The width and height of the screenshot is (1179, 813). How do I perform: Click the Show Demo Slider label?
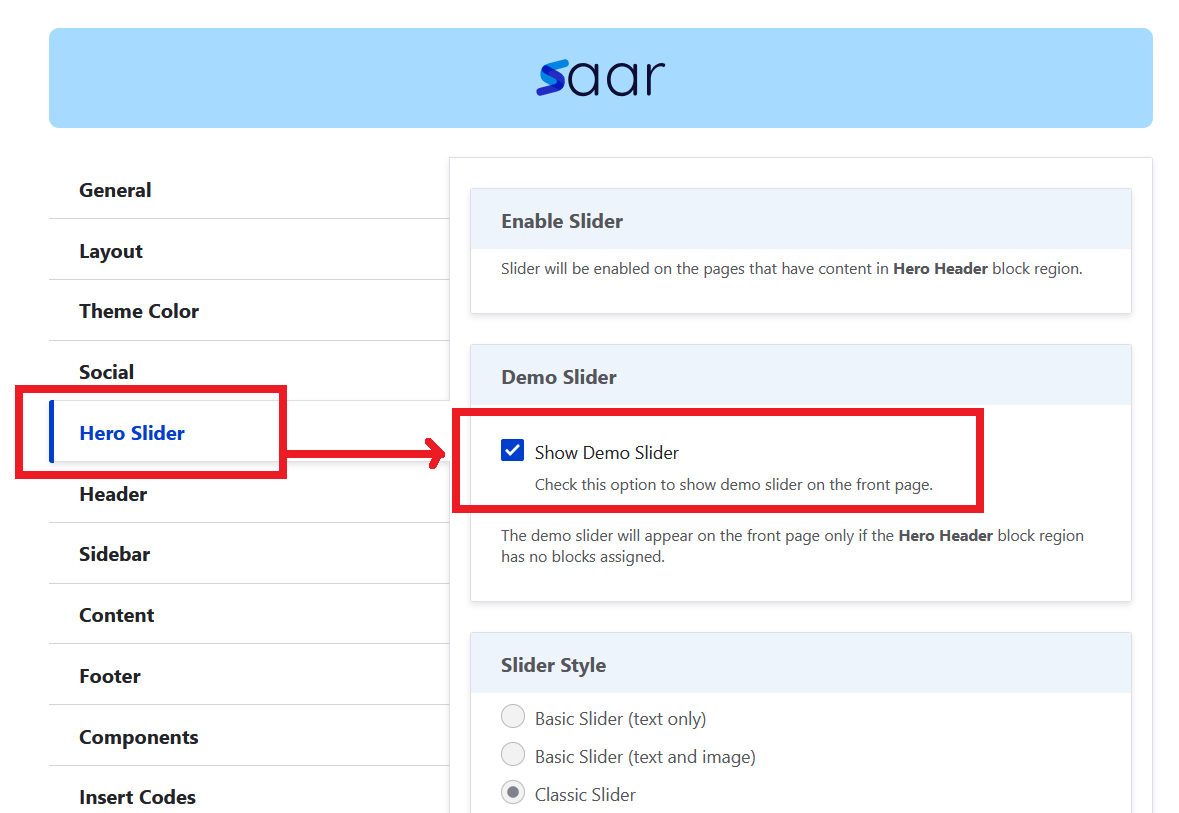pos(606,453)
